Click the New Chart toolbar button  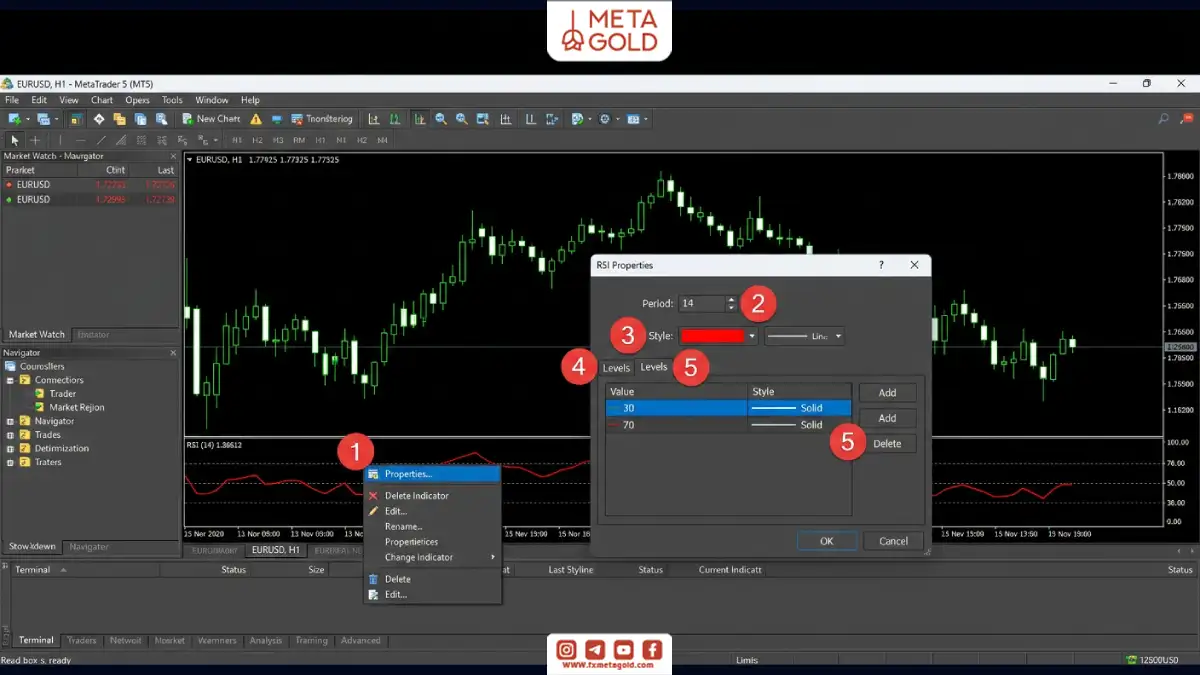(211, 119)
